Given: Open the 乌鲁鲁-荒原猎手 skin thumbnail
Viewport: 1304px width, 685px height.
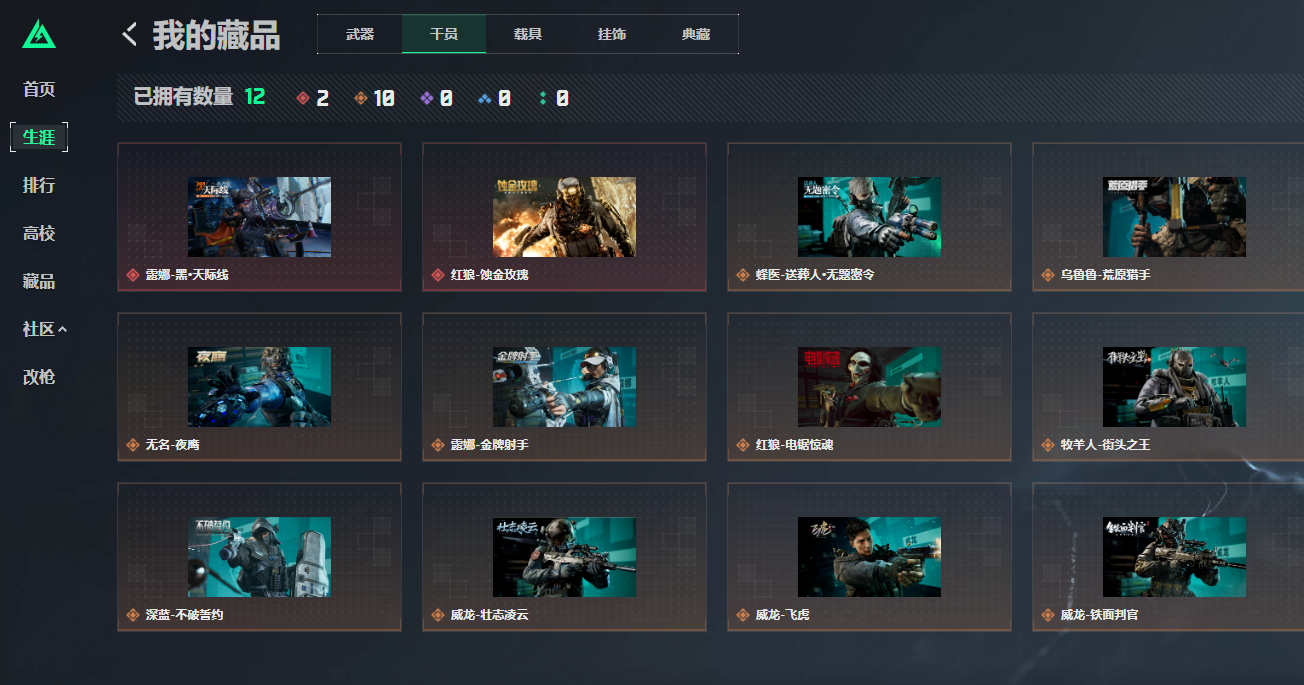Looking at the screenshot, I should click(1174, 217).
